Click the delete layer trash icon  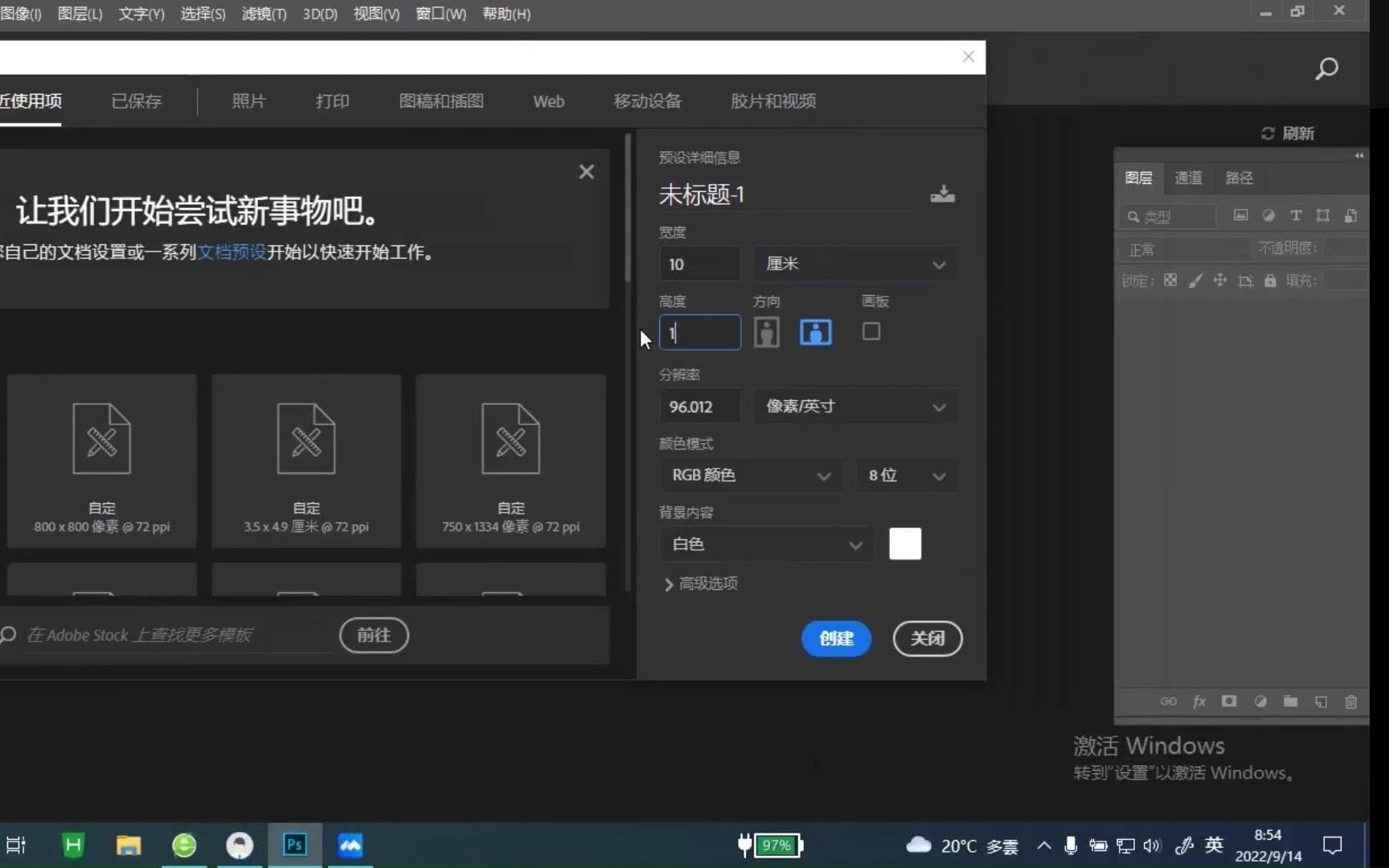coord(1351,702)
